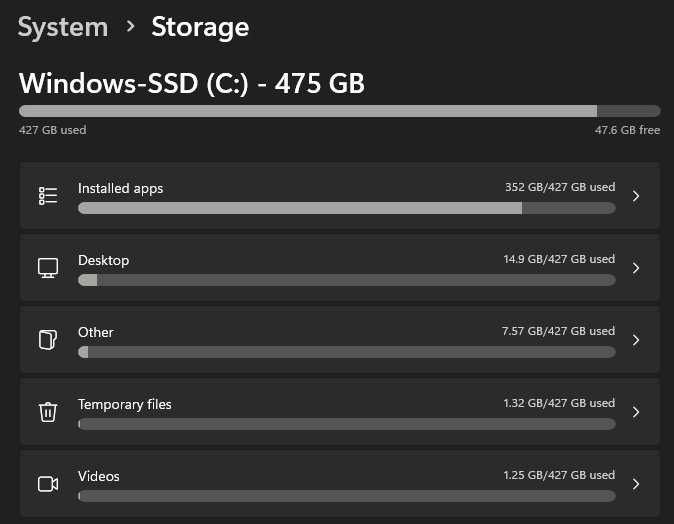The height and width of the screenshot is (524, 674).
Task: Expand the Desktop row chevron
Action: coord(637,268)
